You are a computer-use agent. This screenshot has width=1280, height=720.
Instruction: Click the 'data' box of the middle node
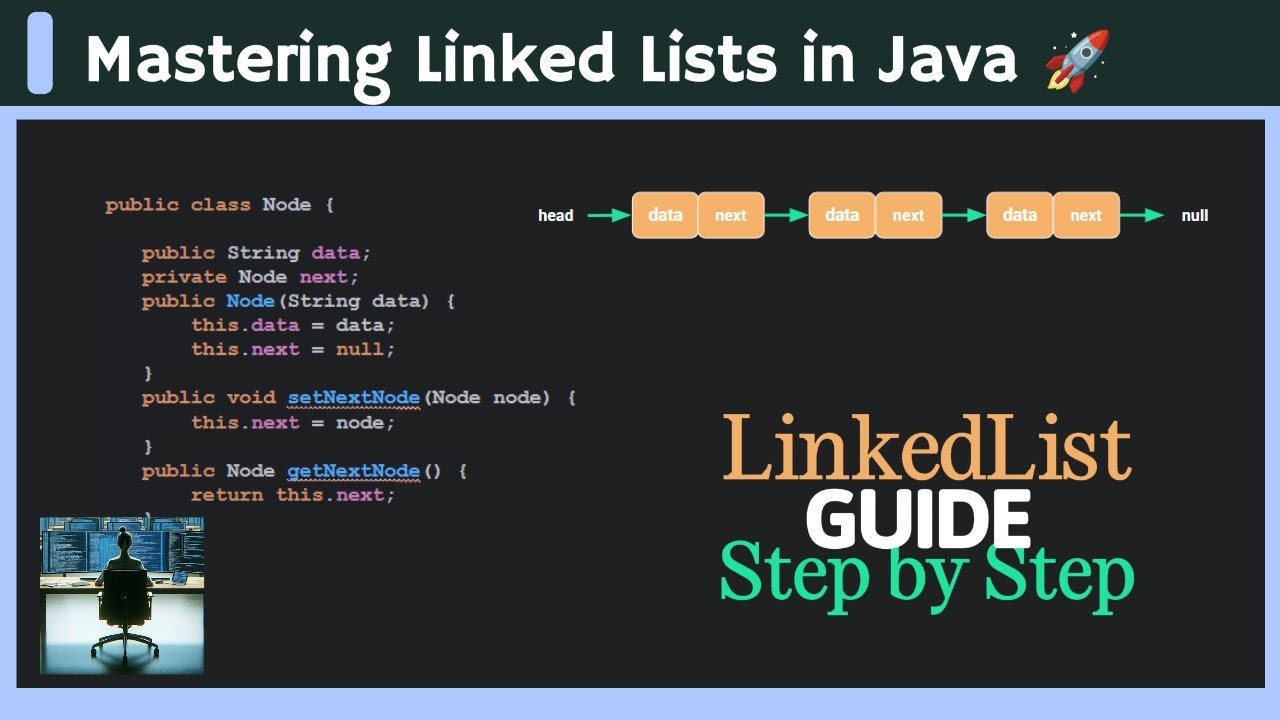click(842, 215)
